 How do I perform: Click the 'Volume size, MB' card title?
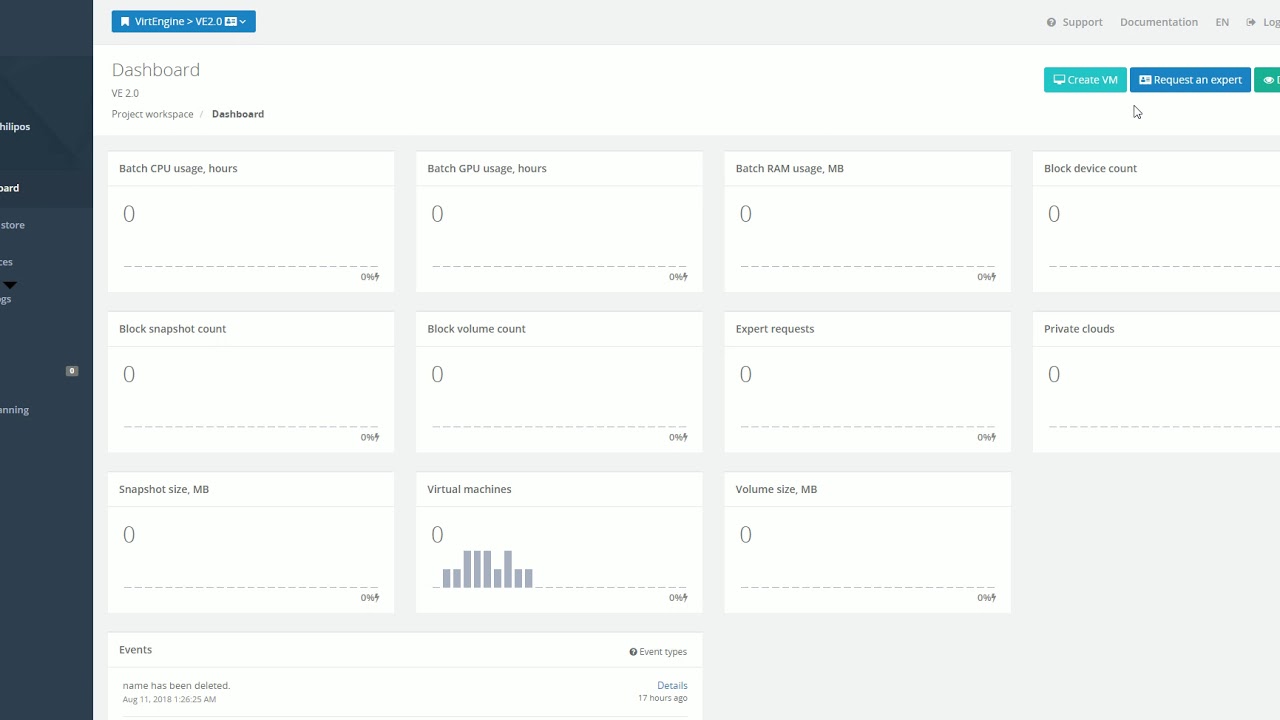776,489
